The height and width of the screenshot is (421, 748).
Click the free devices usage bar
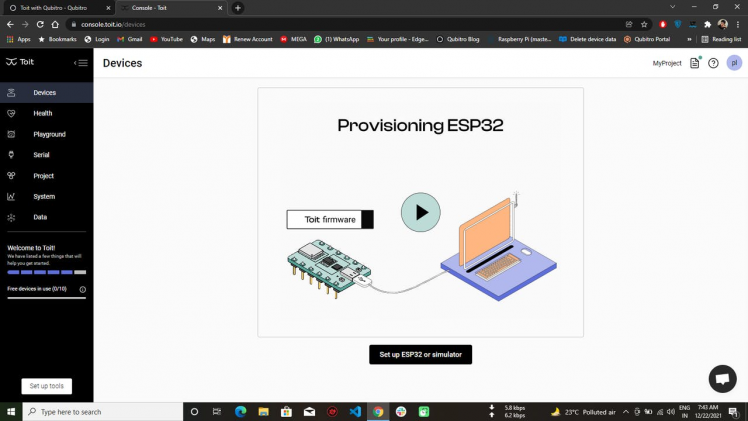tap(46, 298)
